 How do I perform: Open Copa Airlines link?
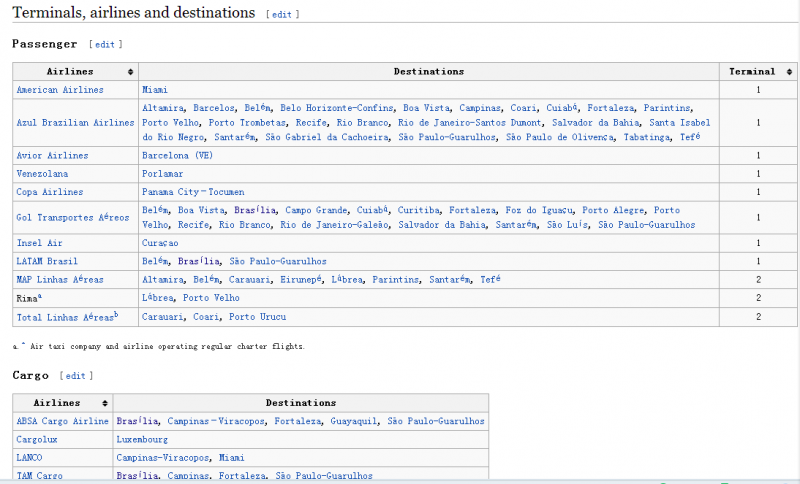49,192
